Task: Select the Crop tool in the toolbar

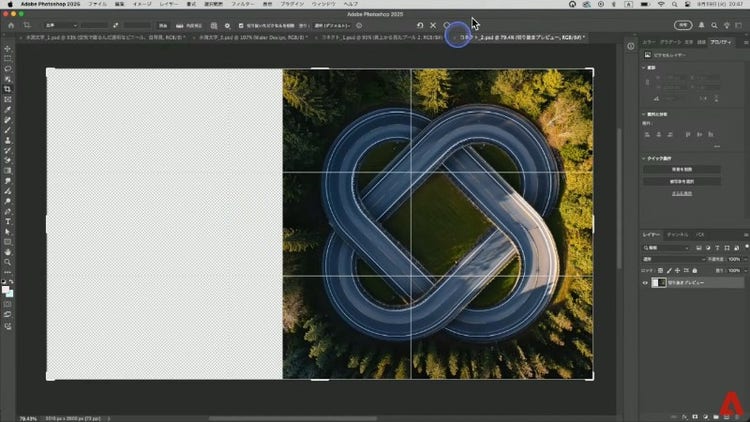Action: coord(8,88)
